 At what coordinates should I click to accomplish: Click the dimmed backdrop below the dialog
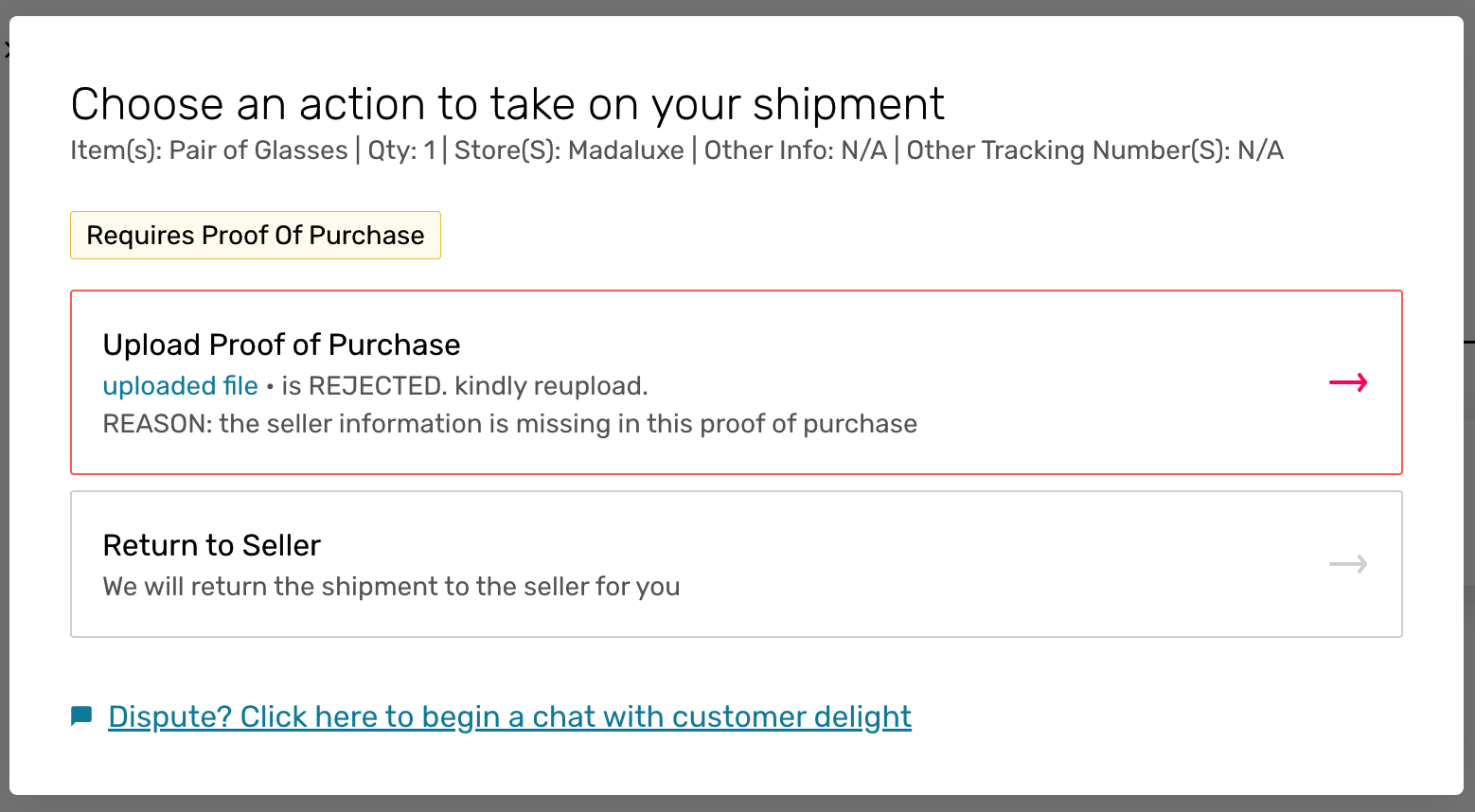click(737, 803)
